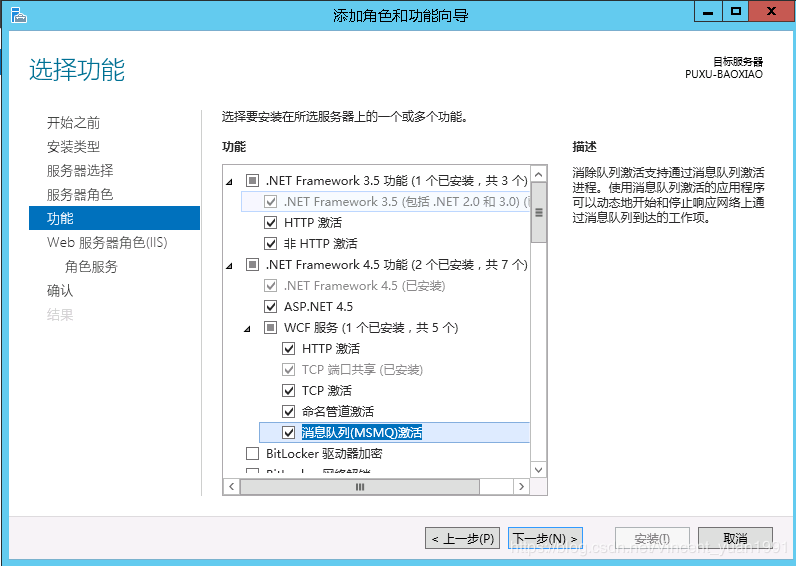Uncheck ASP.NET 4.5 checkbox
The height and width of the screenshot is (566, 796).
pos(271,307)
